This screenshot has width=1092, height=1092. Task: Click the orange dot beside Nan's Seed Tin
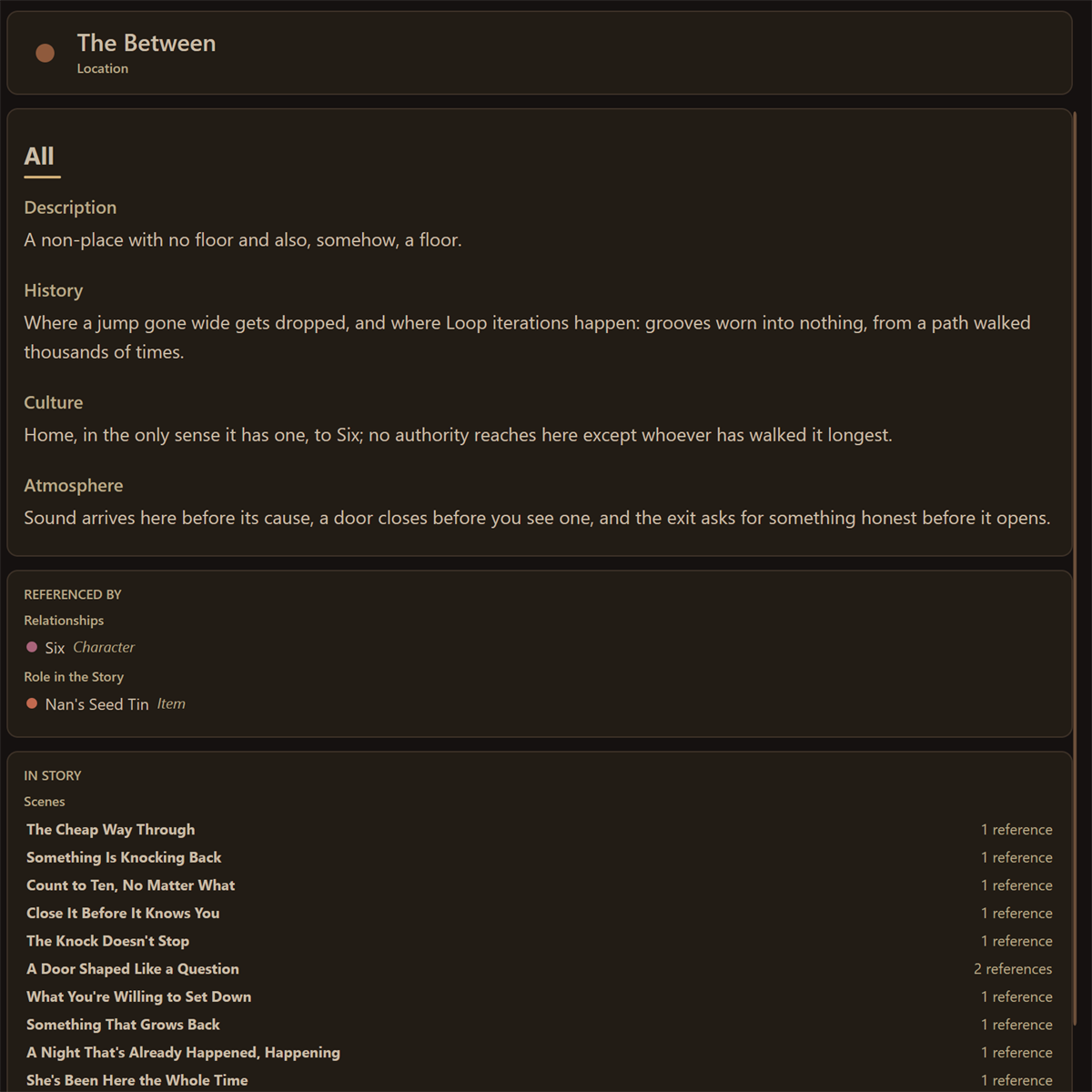[x=32, y=703]
